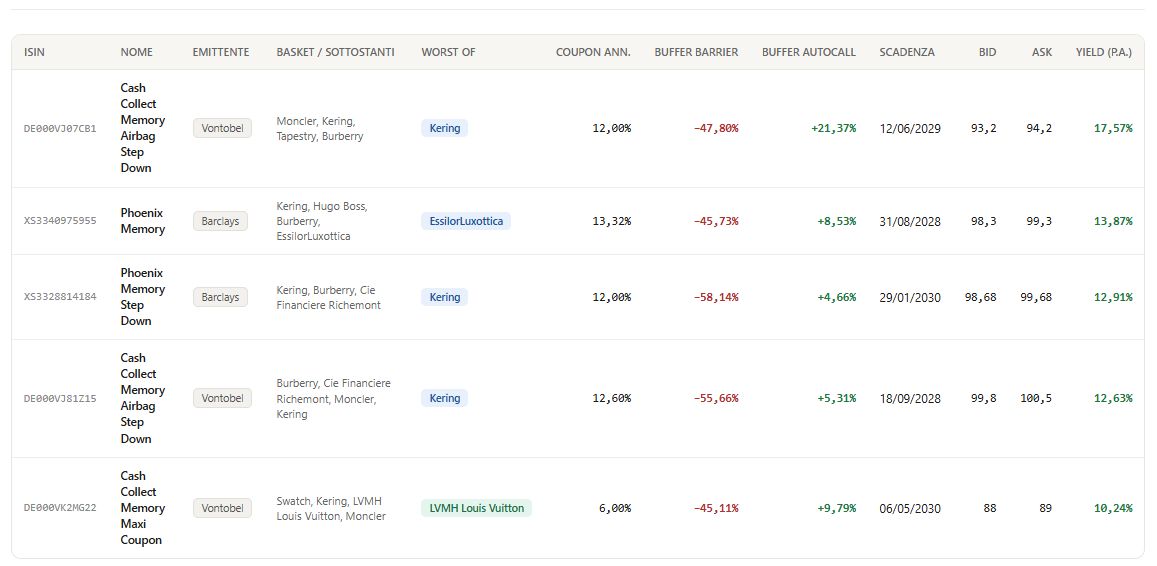Click yield value 12,91%

click(x=1113, y=297)
